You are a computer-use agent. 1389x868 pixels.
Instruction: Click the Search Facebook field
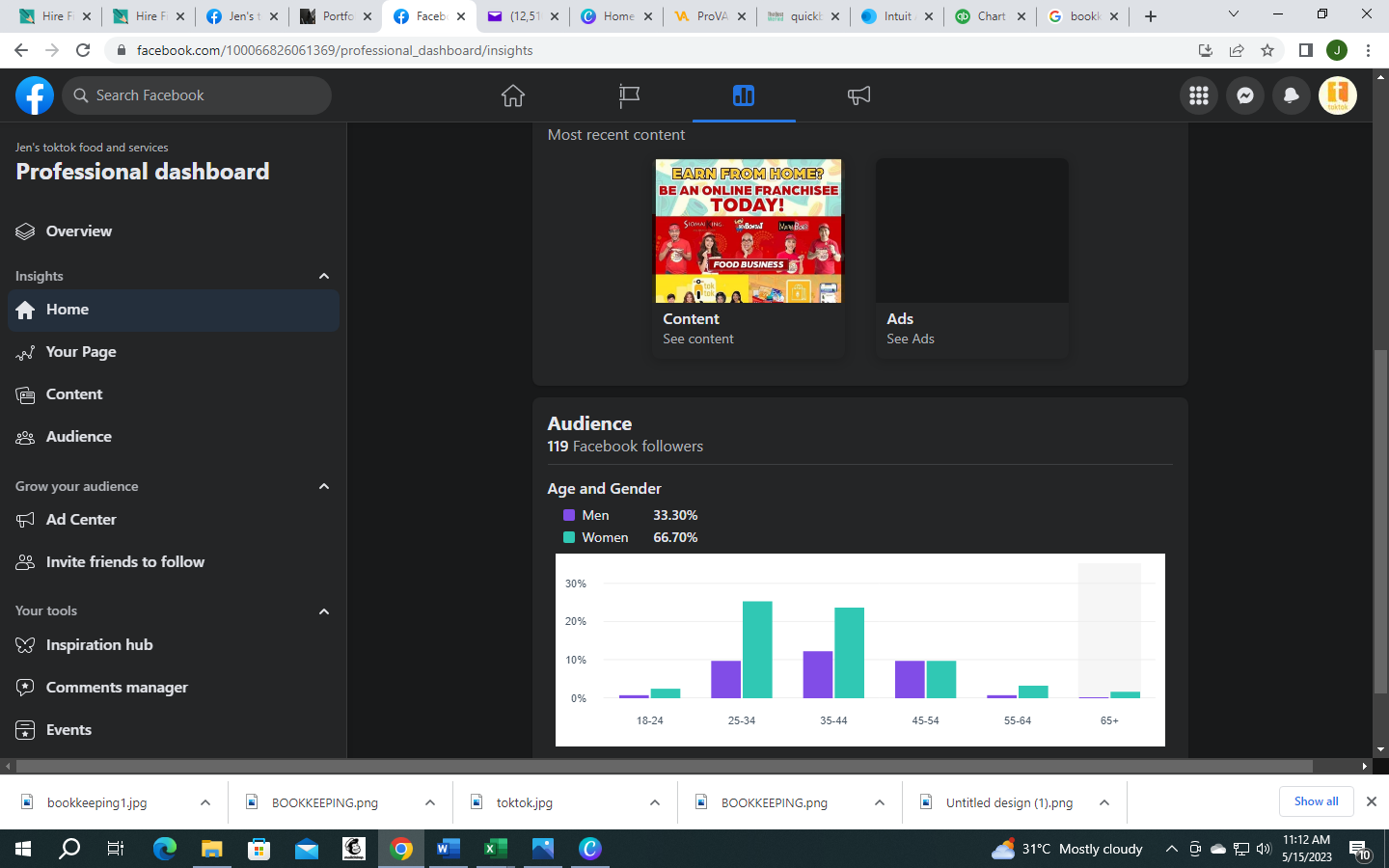point(198,95)
